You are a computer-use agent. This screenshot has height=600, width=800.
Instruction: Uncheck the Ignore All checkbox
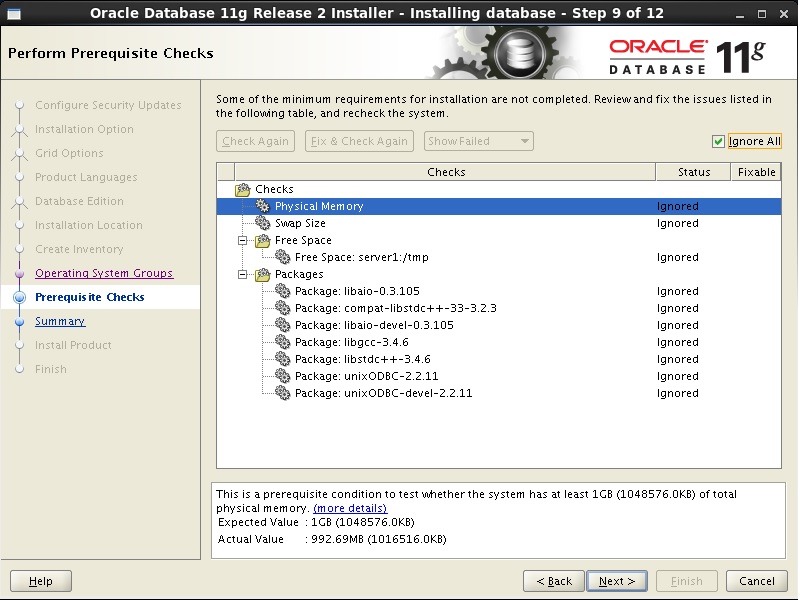click(718, 141)
